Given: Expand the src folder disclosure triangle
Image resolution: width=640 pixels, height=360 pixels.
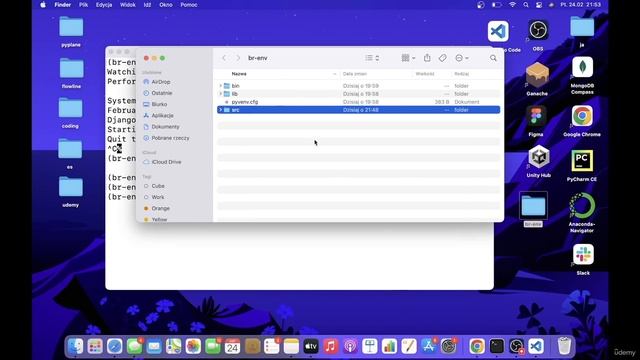Looking at the screenshot, I should 220,110.
